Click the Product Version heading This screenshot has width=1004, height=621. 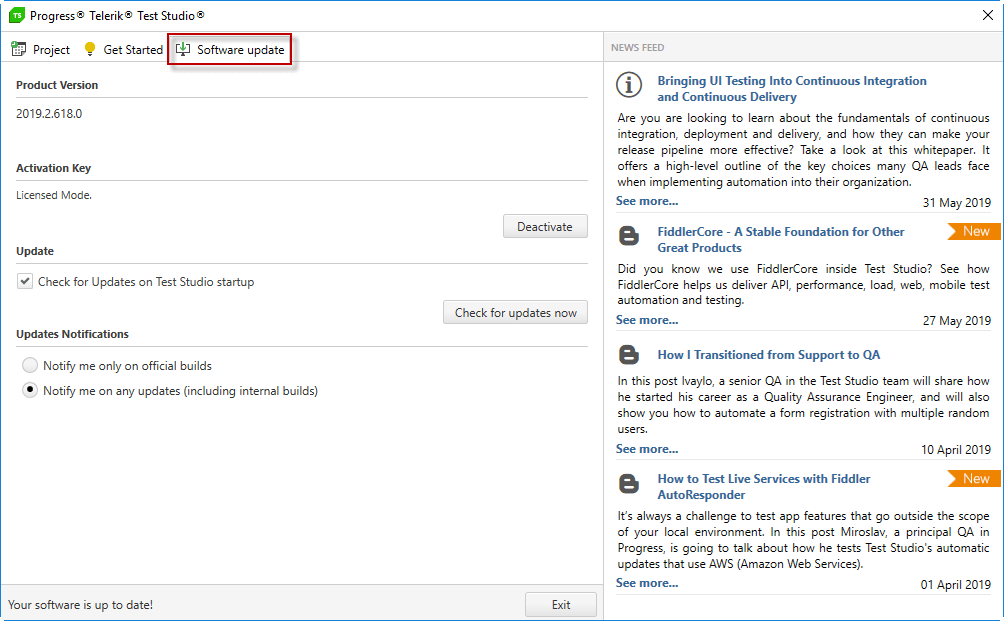tap(57, 85)
